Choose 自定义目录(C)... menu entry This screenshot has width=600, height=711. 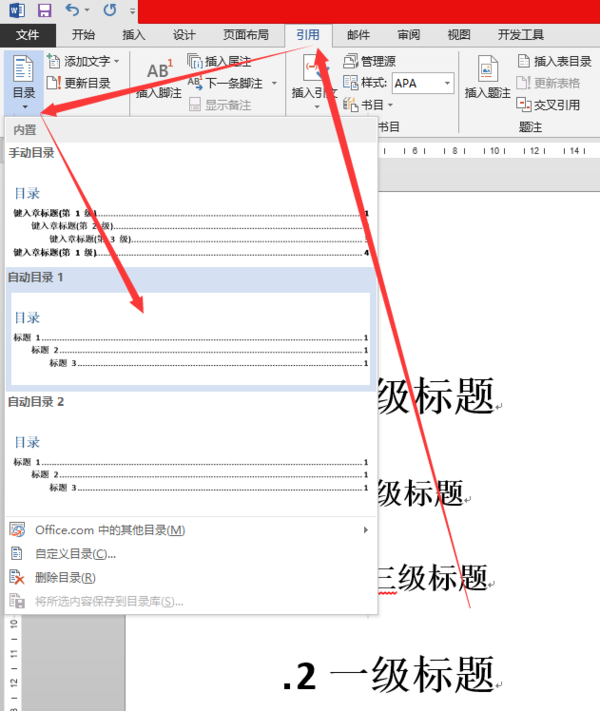point(75,554)
